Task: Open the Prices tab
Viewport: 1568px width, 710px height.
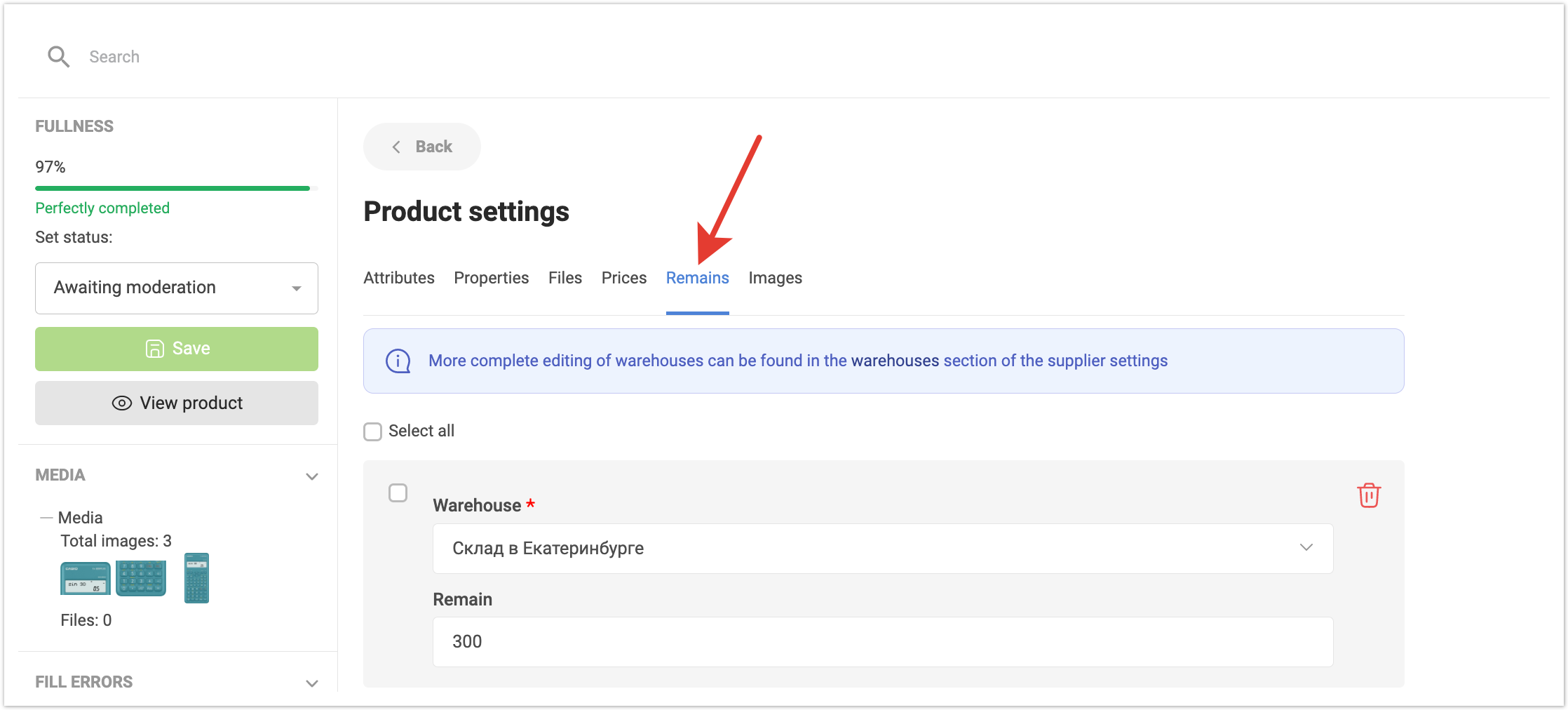Action: [623, 278]
